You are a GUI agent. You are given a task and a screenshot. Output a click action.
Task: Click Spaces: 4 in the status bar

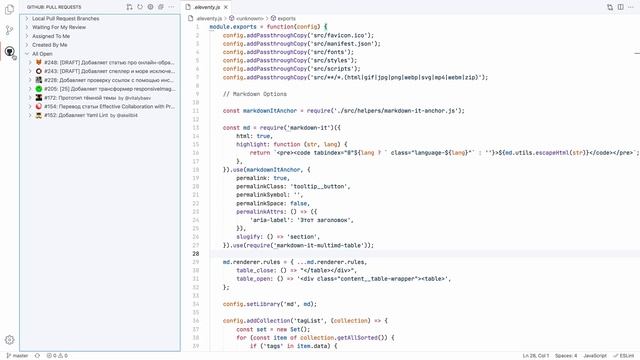(566, 356)
